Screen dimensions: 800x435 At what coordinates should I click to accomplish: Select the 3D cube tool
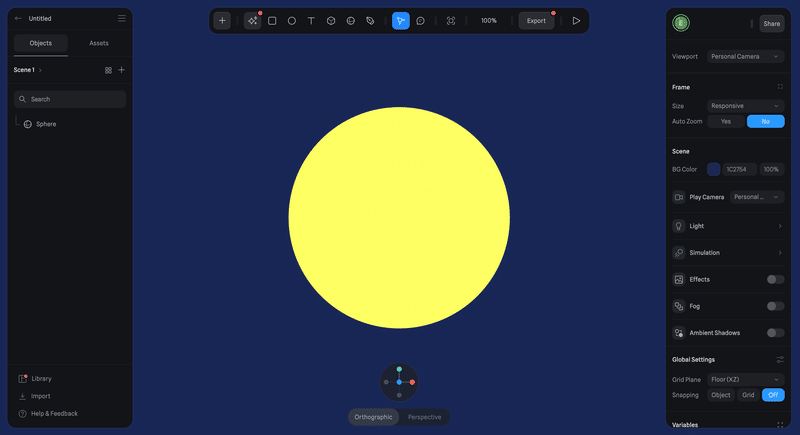[x=331, y=21]
